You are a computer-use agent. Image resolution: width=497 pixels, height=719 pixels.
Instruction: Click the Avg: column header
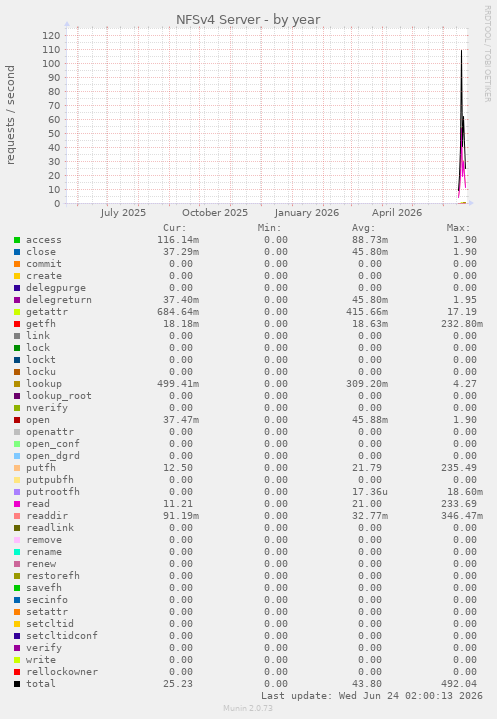(364, 228)
